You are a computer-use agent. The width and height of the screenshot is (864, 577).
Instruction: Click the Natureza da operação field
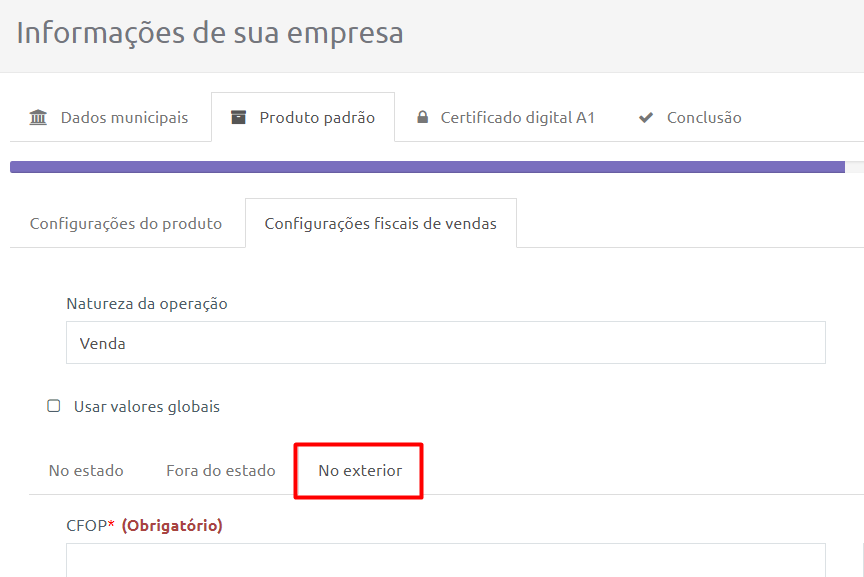point(446,343)
